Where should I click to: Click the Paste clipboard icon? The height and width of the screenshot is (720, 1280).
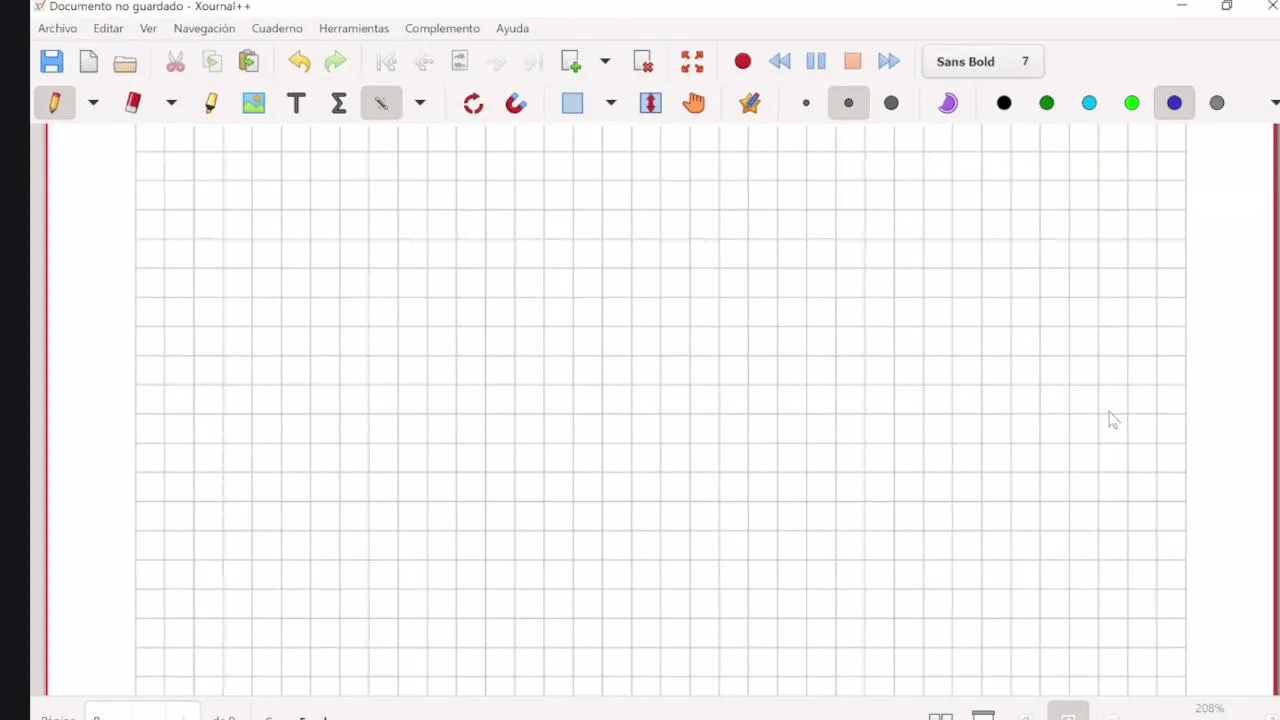coord(249,62)
